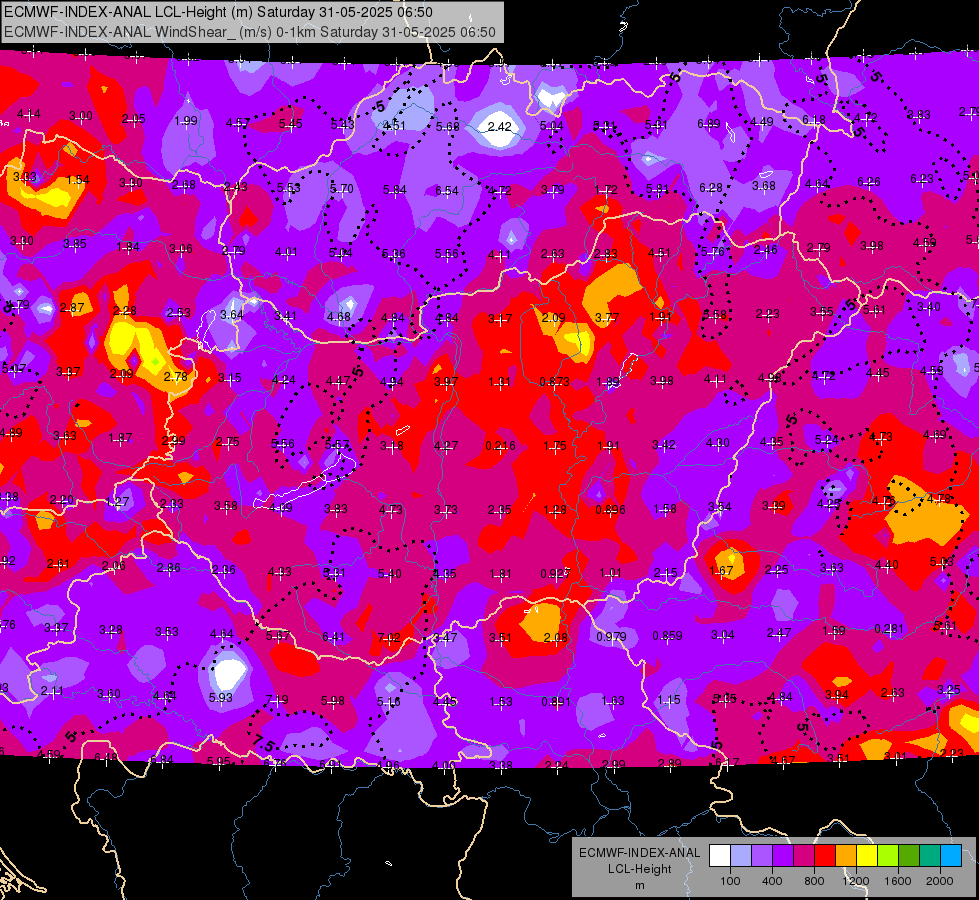Click the legend name ECMWF-INDEX-ANAL
The width and height of the screenshot is (979, 900).
click(x=639, y=853)
